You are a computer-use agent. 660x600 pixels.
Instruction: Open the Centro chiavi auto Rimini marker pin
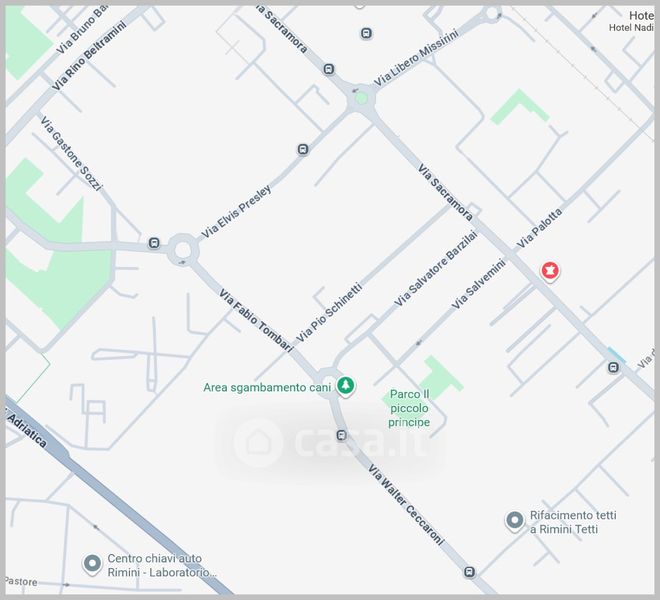(x=92, y=564)
